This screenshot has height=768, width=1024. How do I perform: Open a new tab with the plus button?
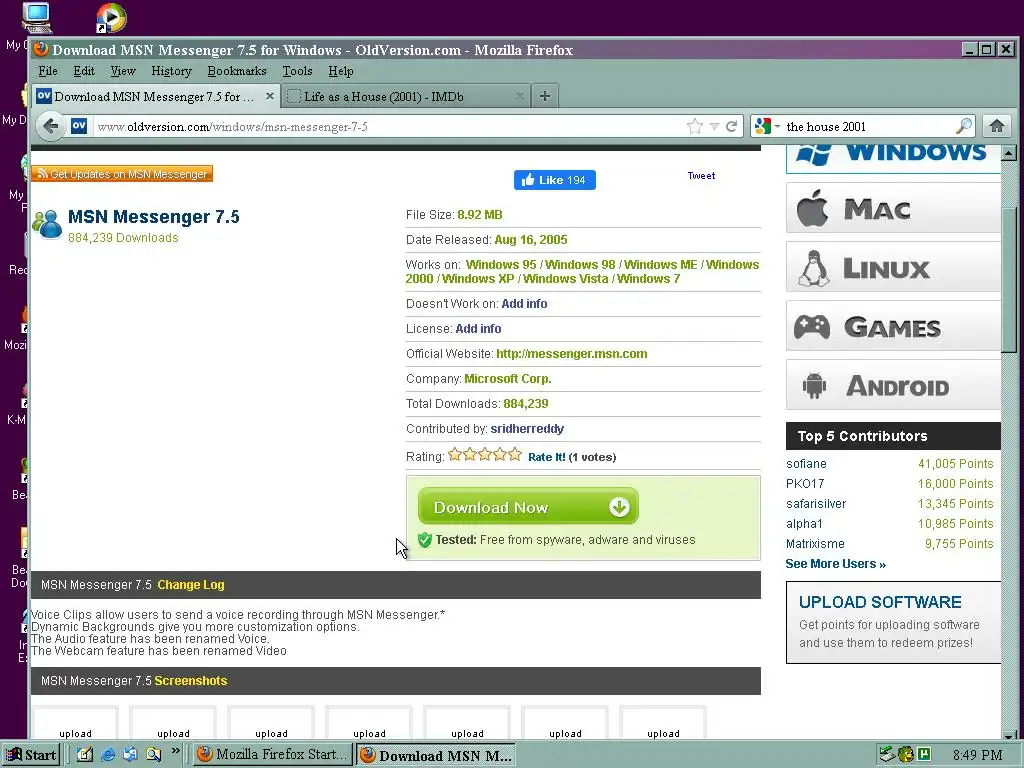coord(545,97)
